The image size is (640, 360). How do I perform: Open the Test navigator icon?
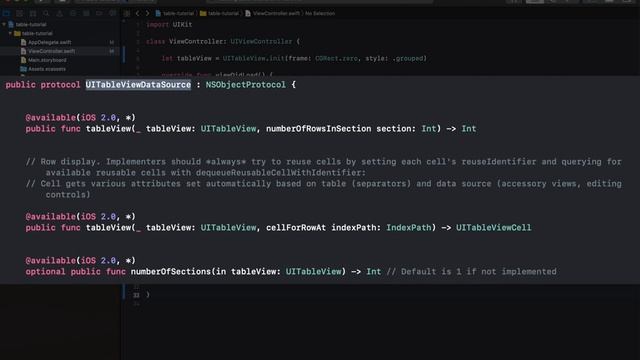point(73,13)
